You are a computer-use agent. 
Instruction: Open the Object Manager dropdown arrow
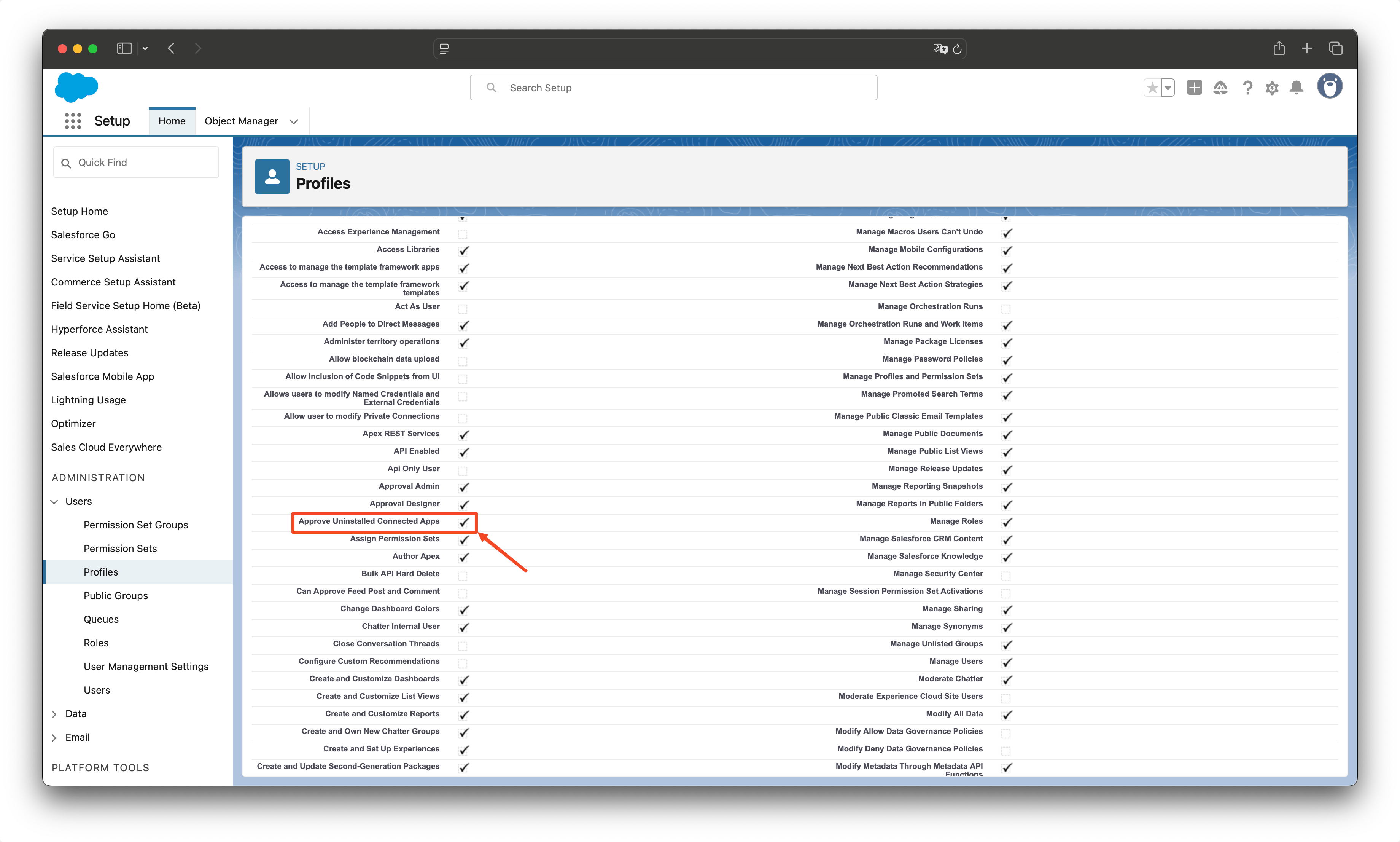294,121
